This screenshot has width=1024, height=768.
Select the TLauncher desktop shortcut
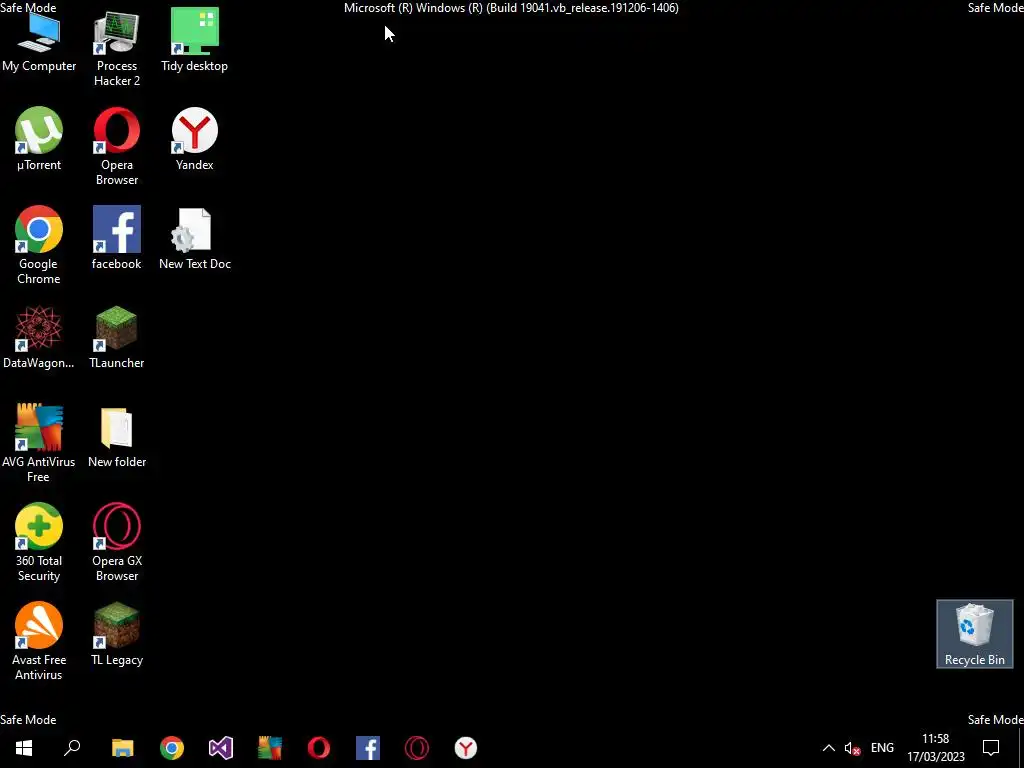tap(116, 338)
